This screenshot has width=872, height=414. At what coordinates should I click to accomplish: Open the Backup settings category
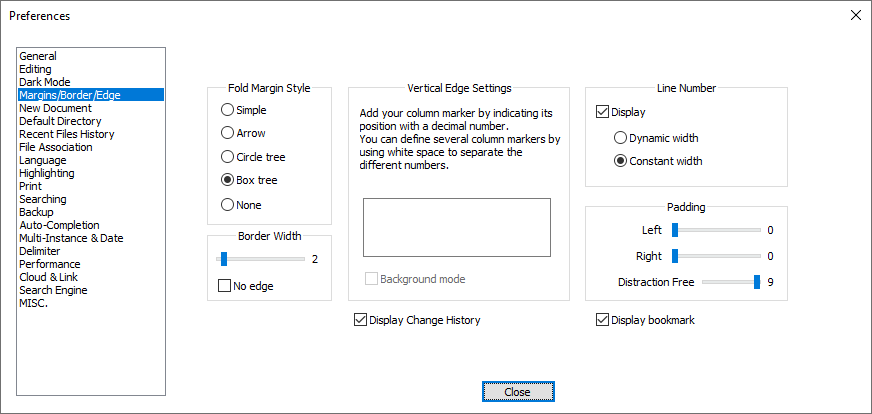click(38, 212)
